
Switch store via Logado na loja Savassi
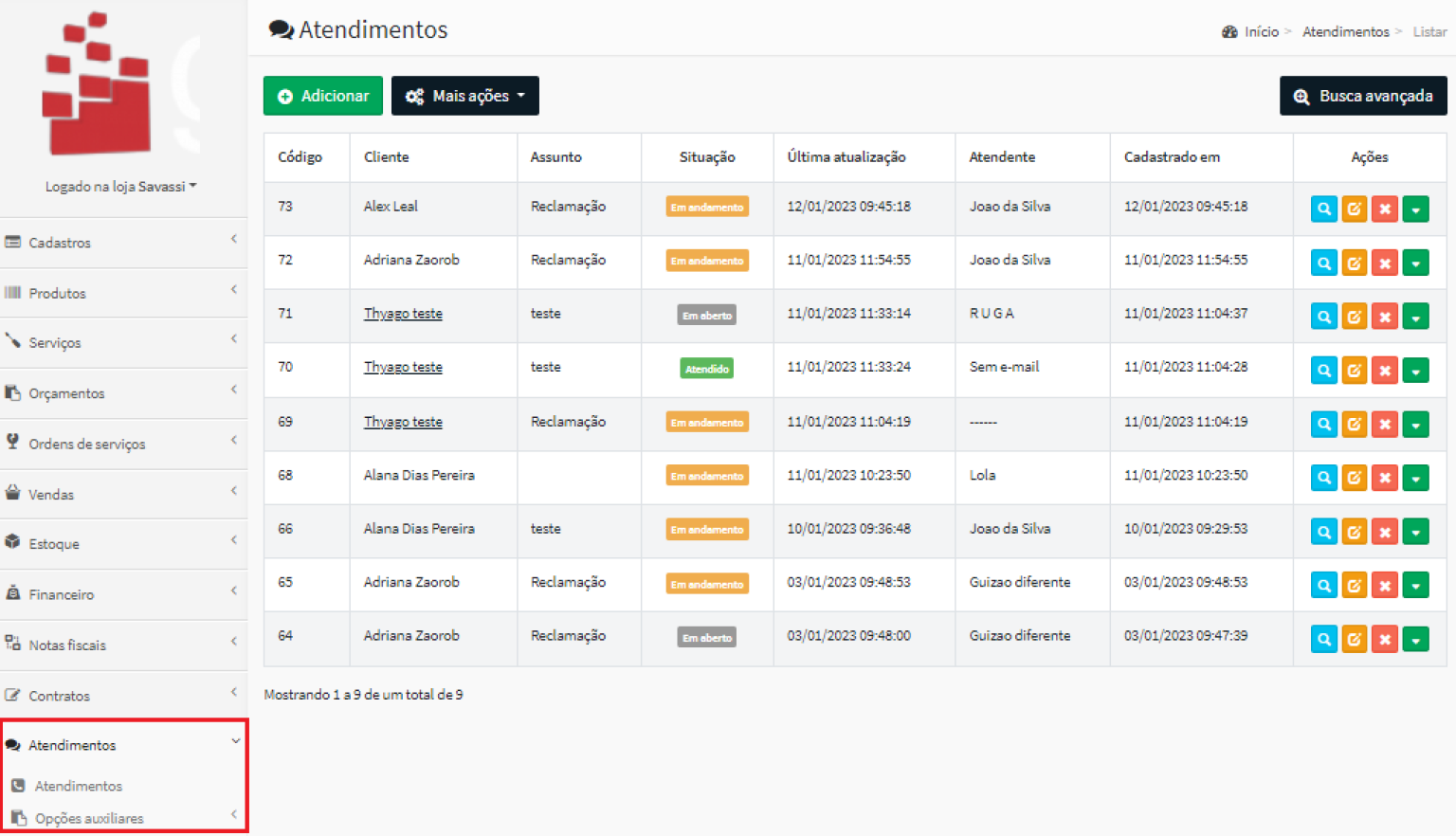click(x=120, y=187)
